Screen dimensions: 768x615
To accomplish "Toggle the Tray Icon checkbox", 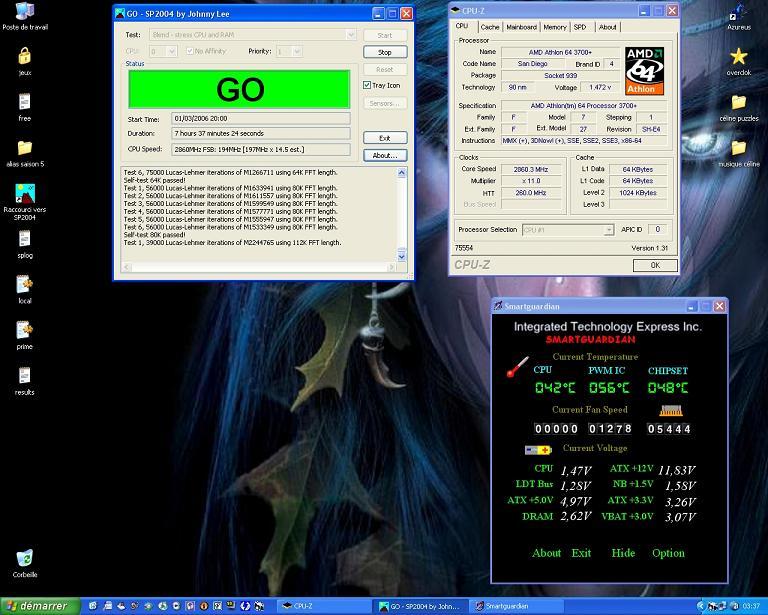I will [x=367, y=85].
